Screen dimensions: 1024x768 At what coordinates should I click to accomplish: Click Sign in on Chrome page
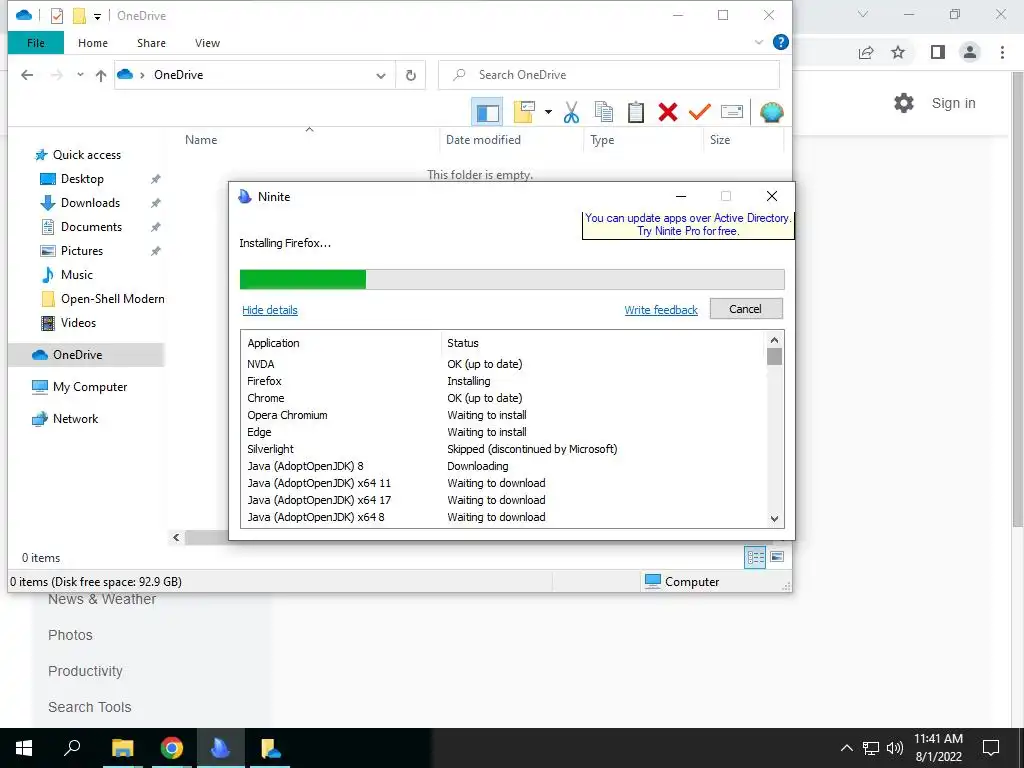(953, 103)
